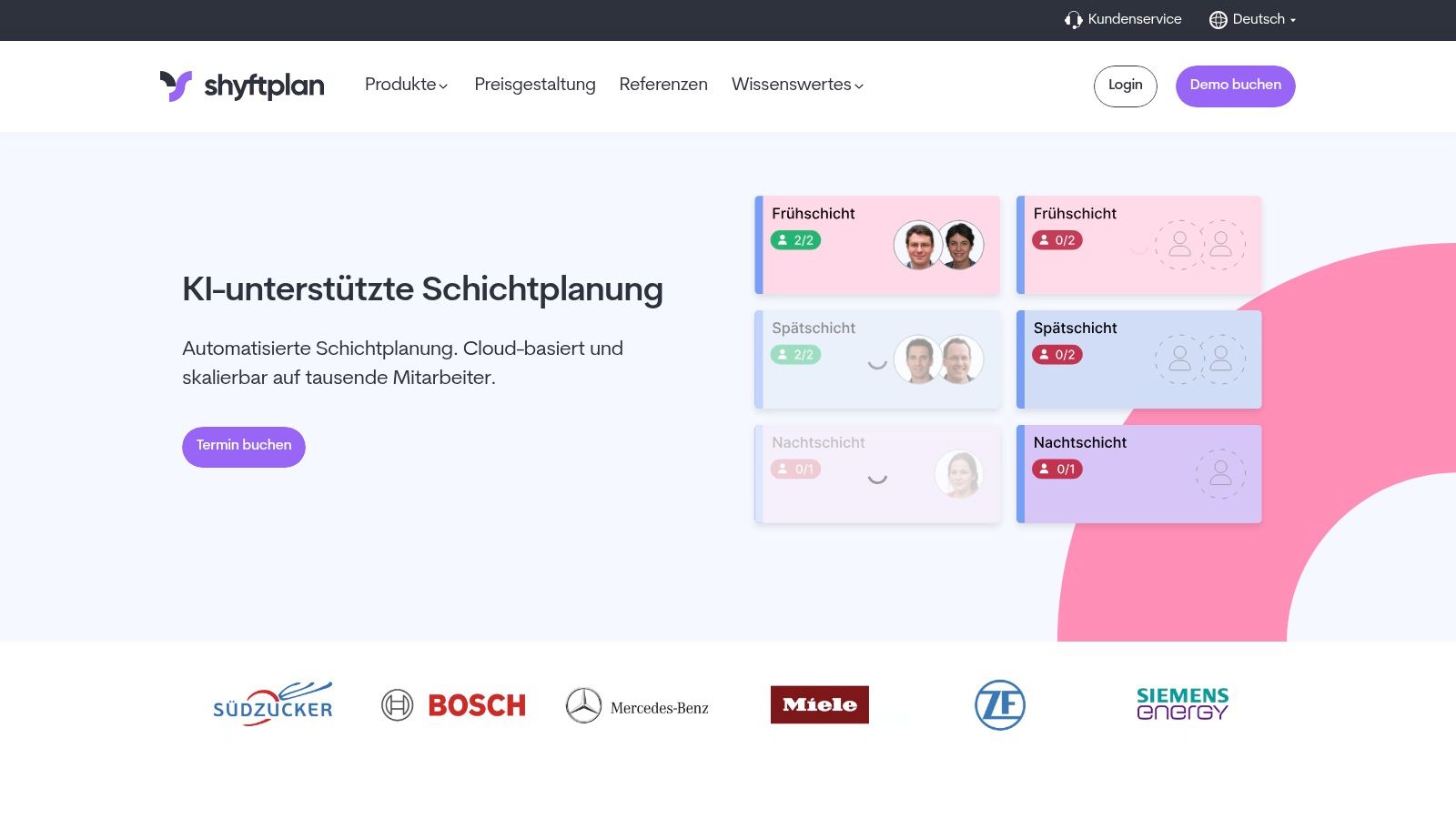Open the Kundenservice link
Screen dimensions: 1456x819
1123,19
